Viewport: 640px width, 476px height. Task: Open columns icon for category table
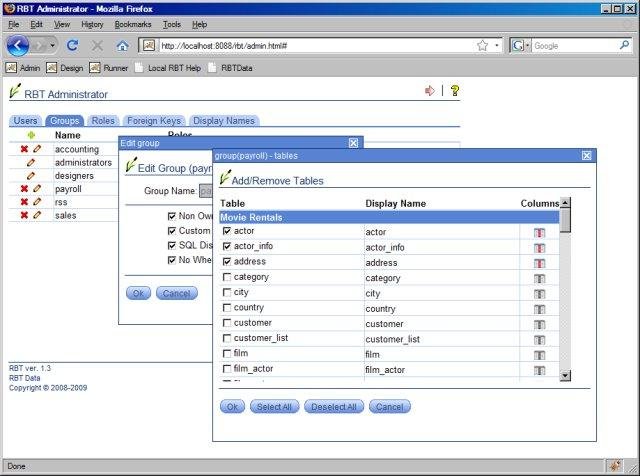(539, 279)
